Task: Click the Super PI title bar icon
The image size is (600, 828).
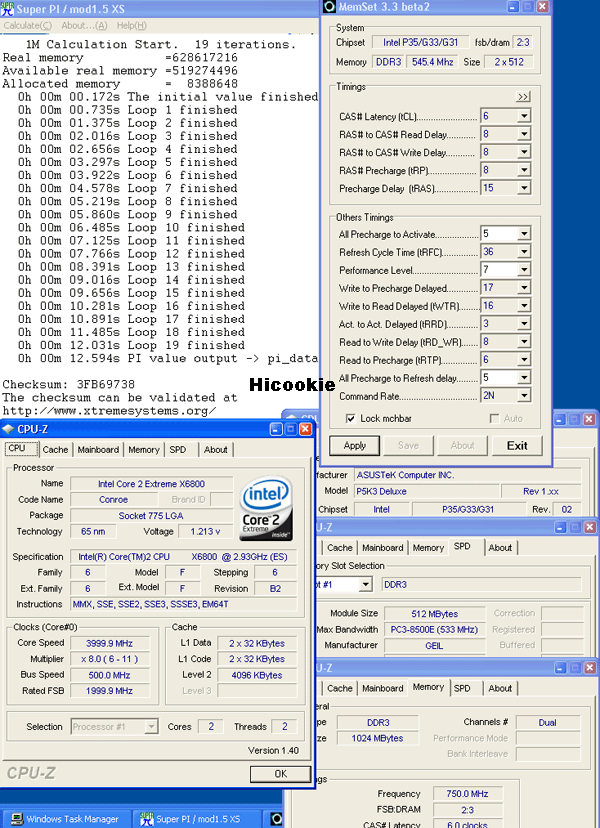Action: click(7, 9)
